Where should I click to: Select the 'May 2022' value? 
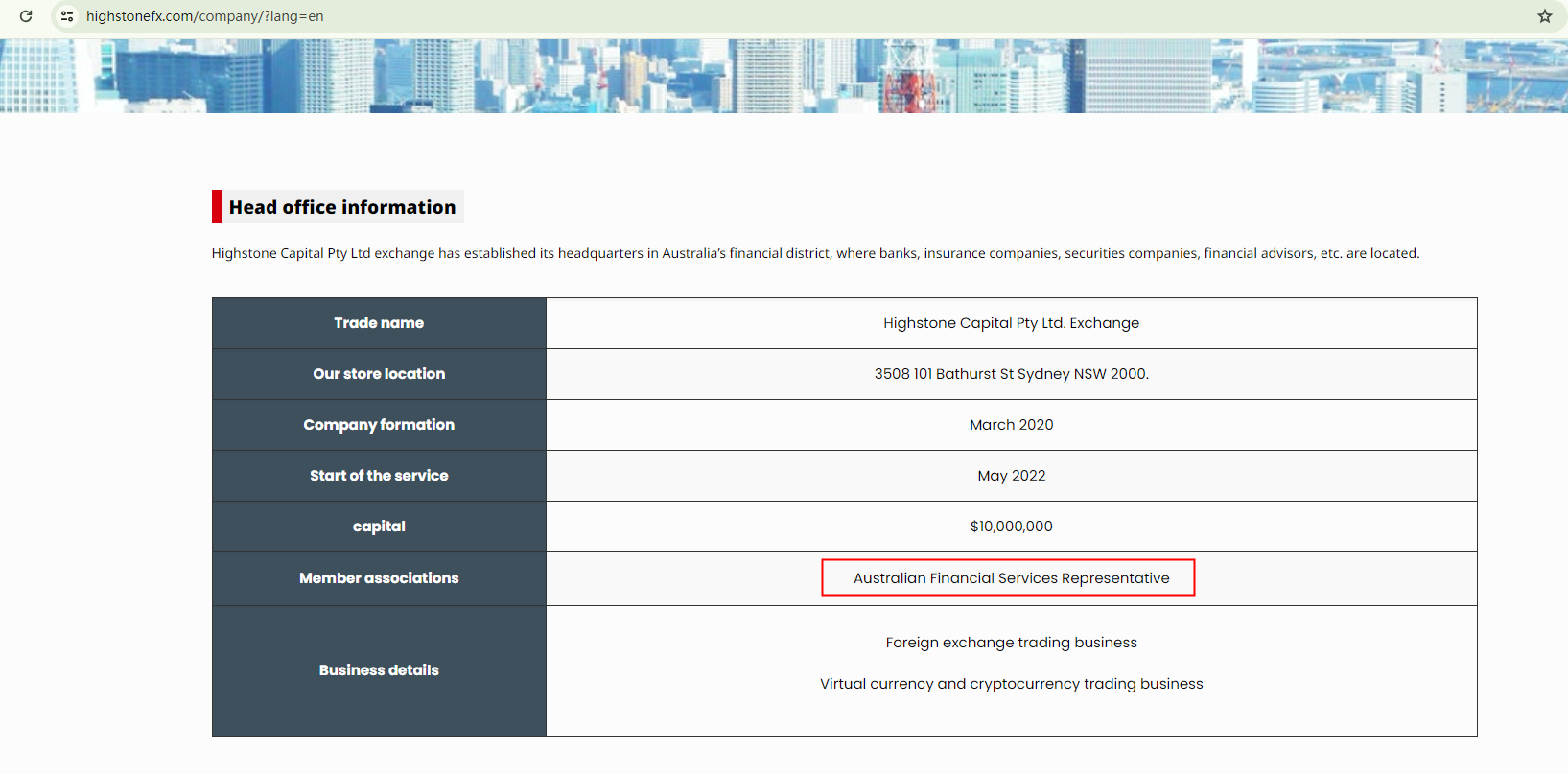1011,476
